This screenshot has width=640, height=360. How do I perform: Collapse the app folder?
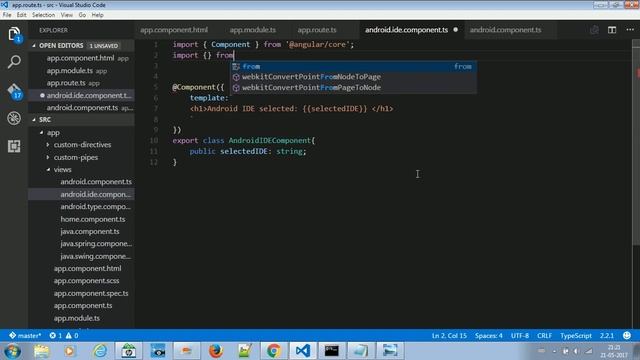pos(41,133)
